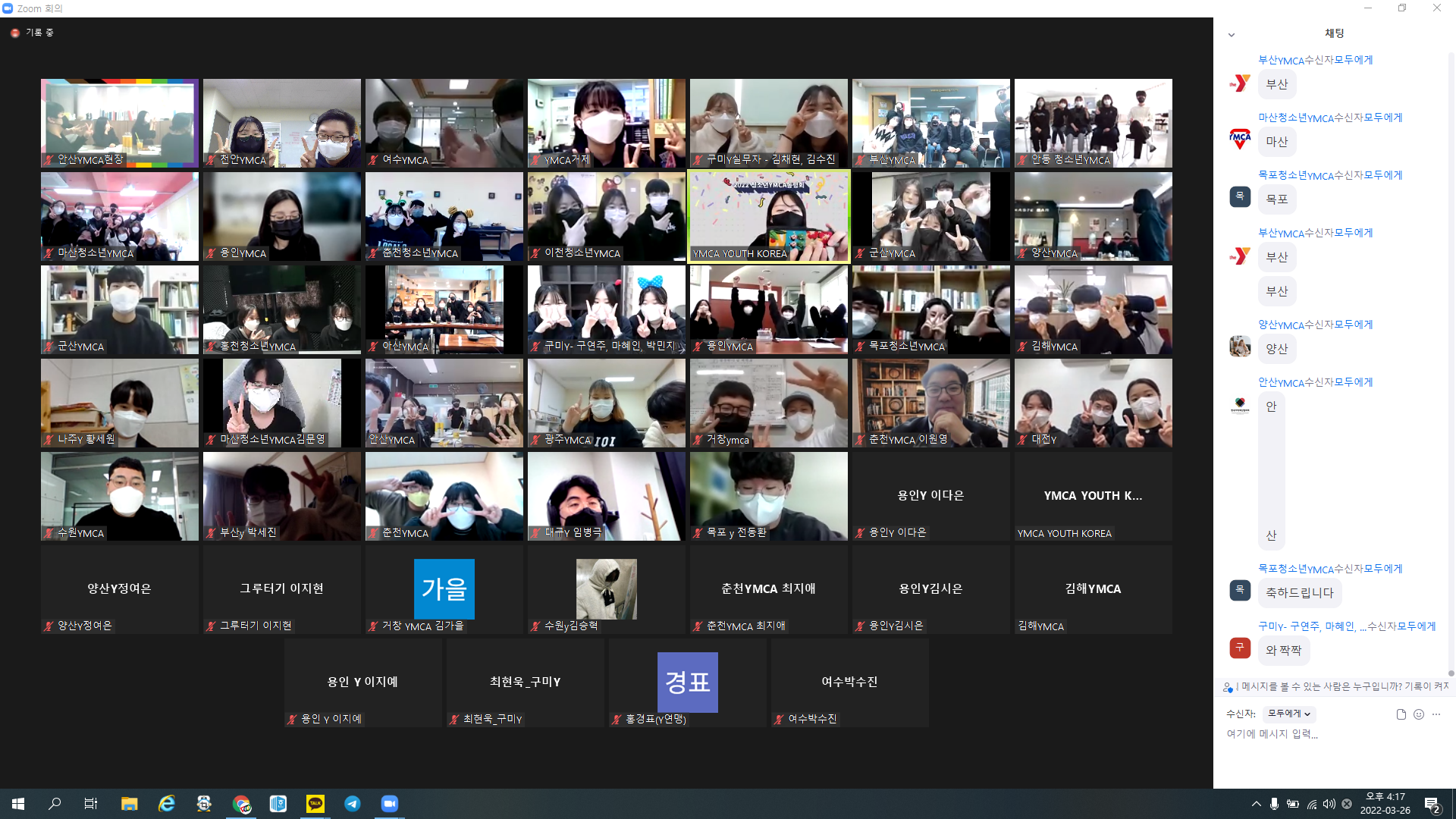Open File Explorer from taskbar

(x=129, y=804)
